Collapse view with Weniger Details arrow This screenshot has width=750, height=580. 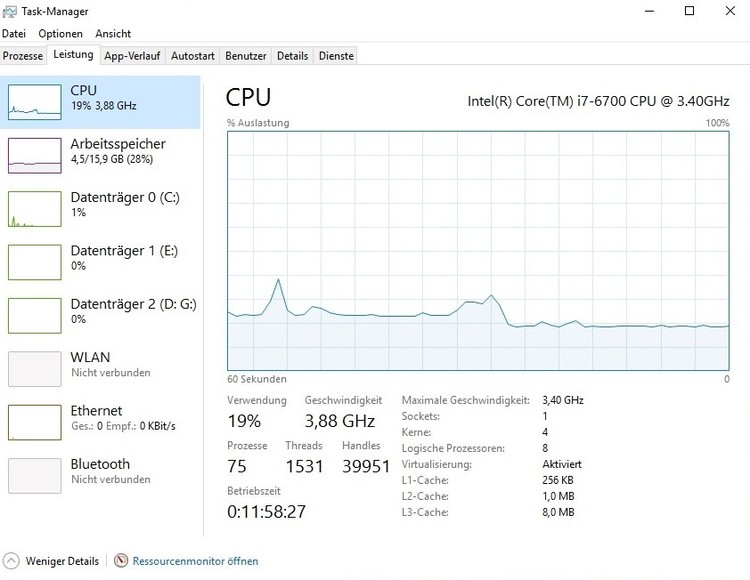(x=12, y=561)
